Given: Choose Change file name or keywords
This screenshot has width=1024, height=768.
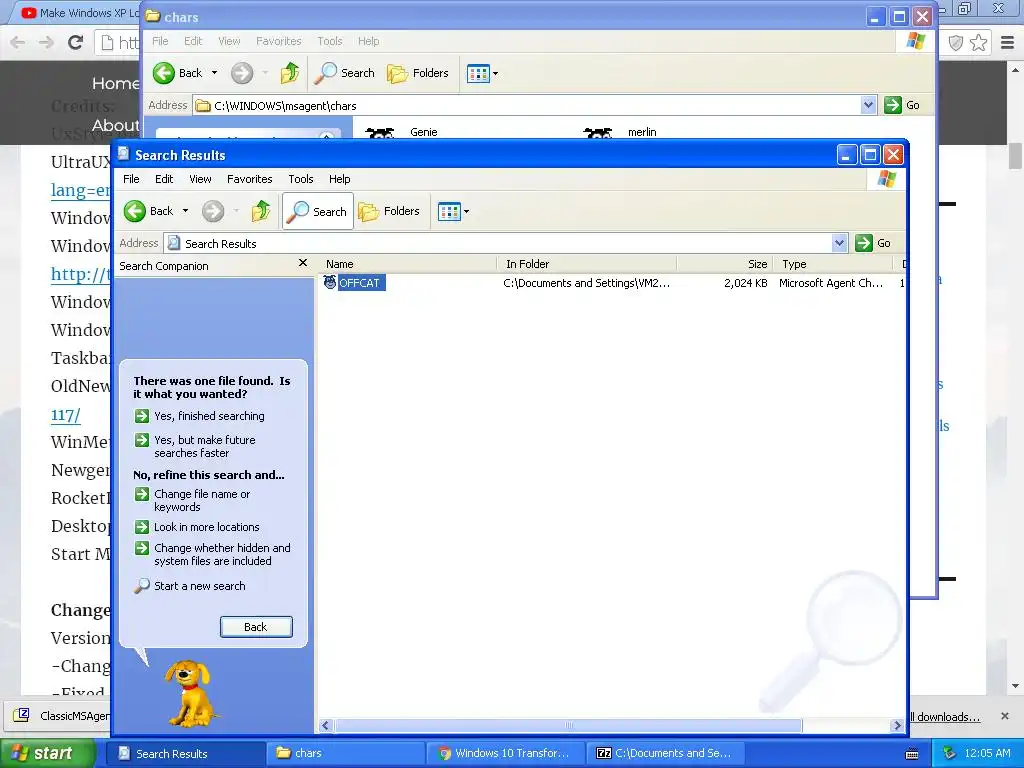Looking at the screenshot, I should coord(202,500).
